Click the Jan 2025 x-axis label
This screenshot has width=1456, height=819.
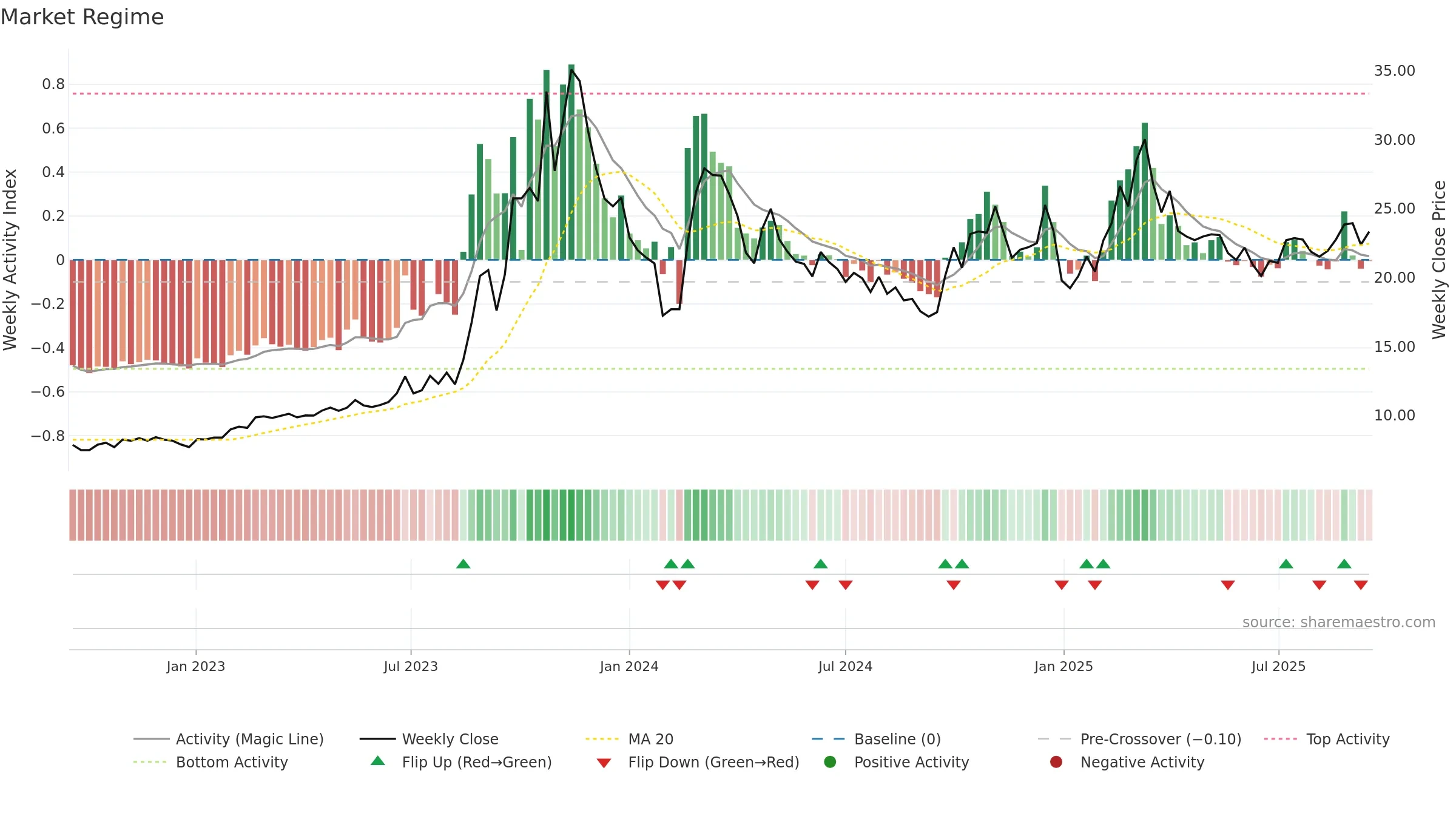click(x=1063, y=666)
